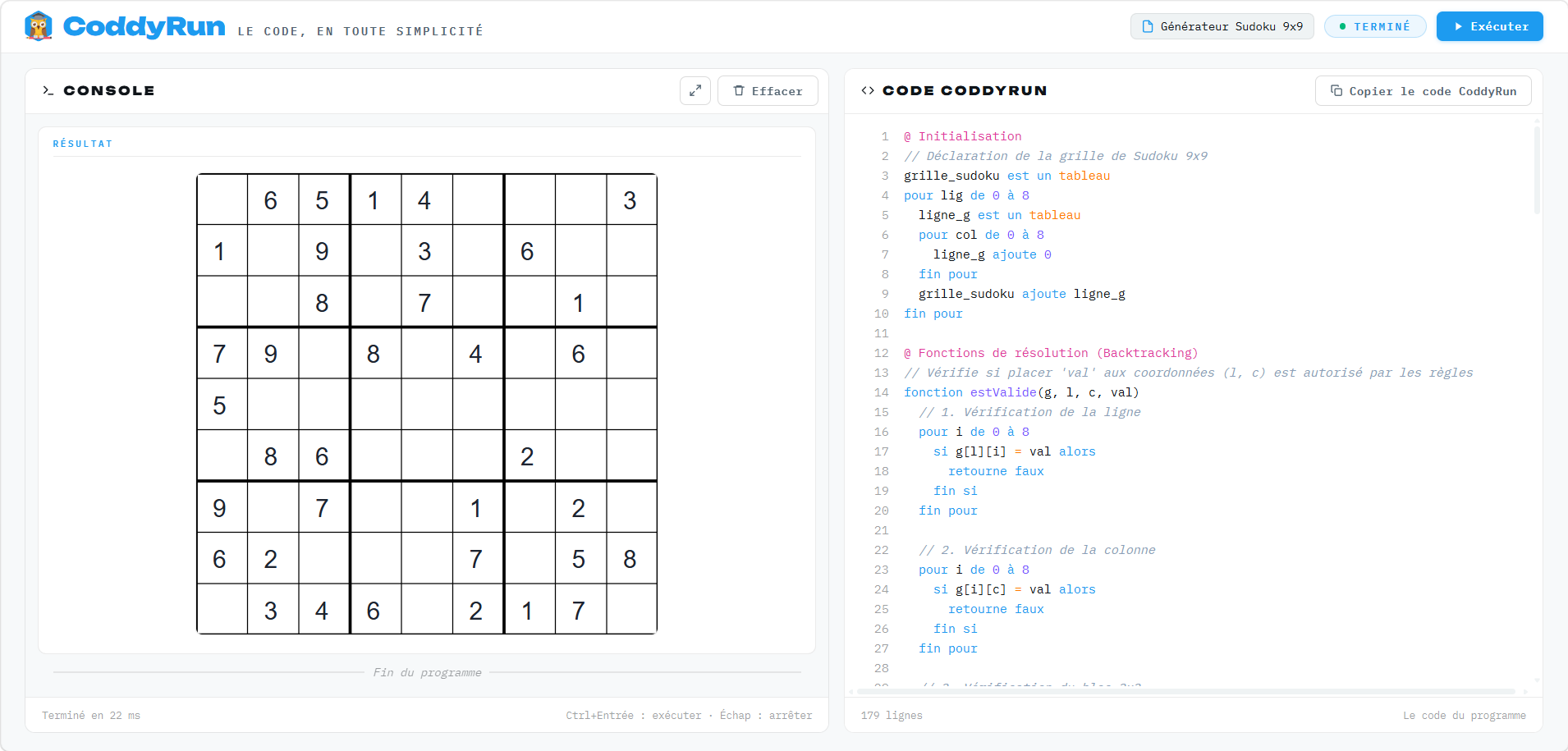Click the CoddyRun owl logo icon
This screenshot has width=1568, height=751.
coord(39,26)
